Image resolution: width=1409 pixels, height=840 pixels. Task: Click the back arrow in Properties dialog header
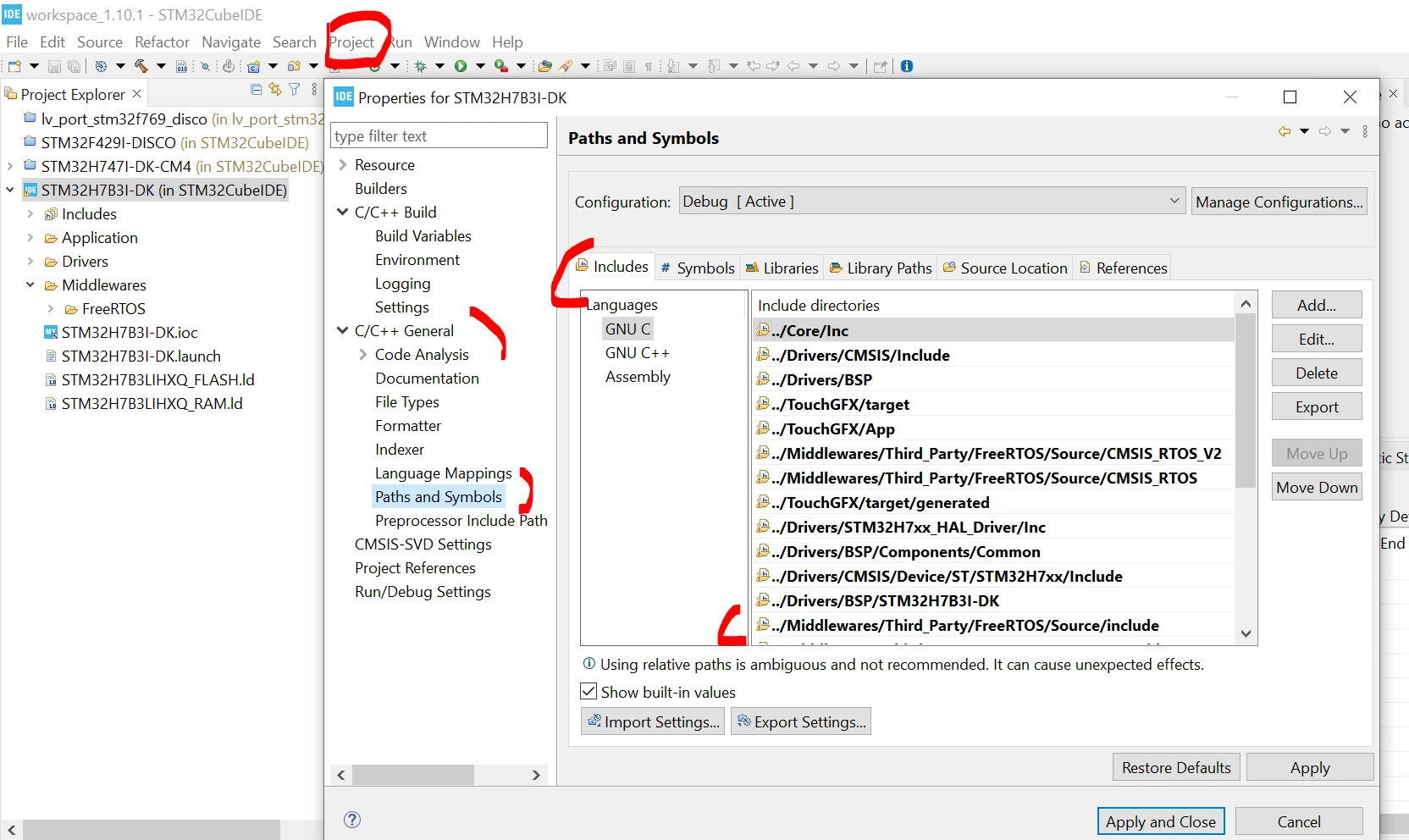click(1285, 131)
